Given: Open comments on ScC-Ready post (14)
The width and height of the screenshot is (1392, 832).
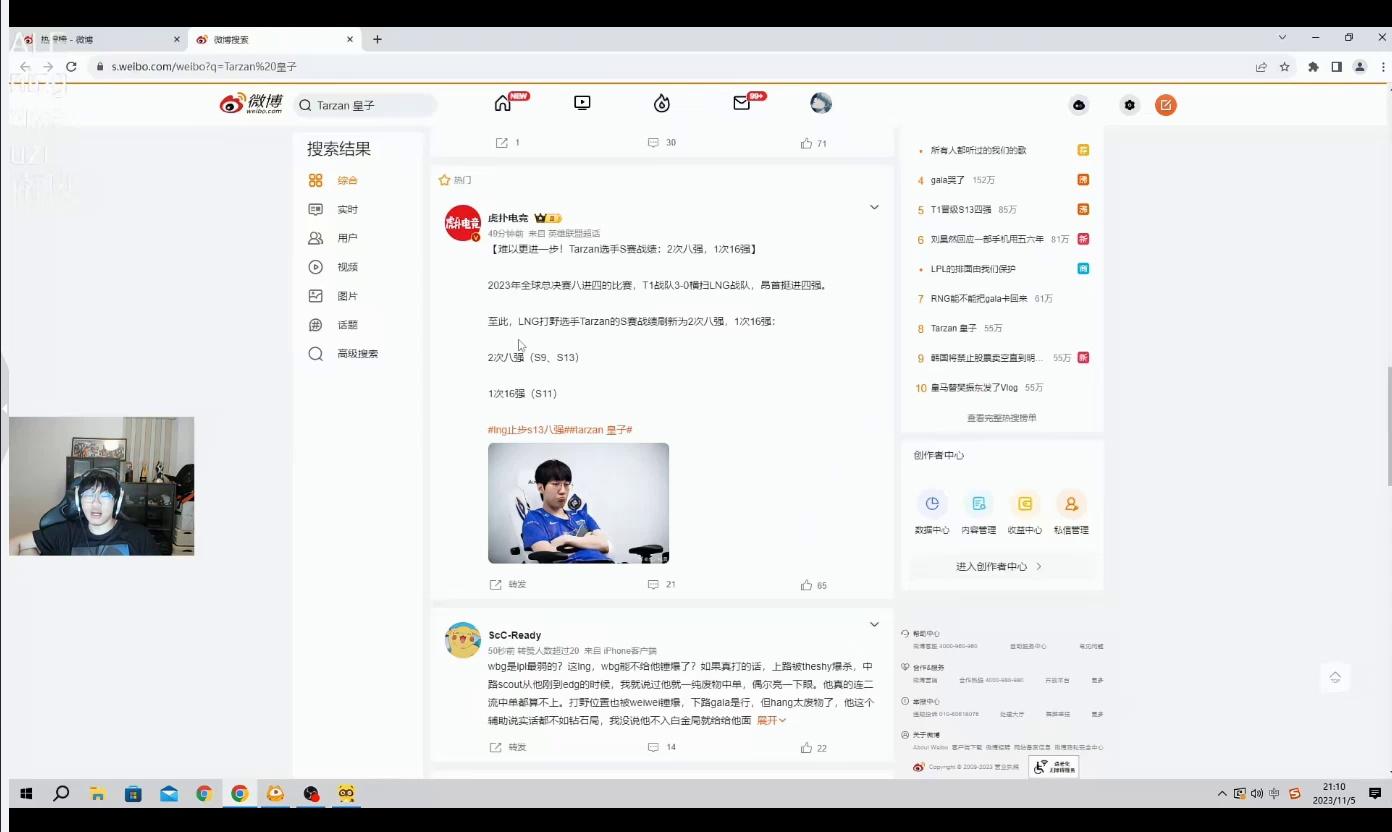Looking at the screenshot, I should click(661, 747).
